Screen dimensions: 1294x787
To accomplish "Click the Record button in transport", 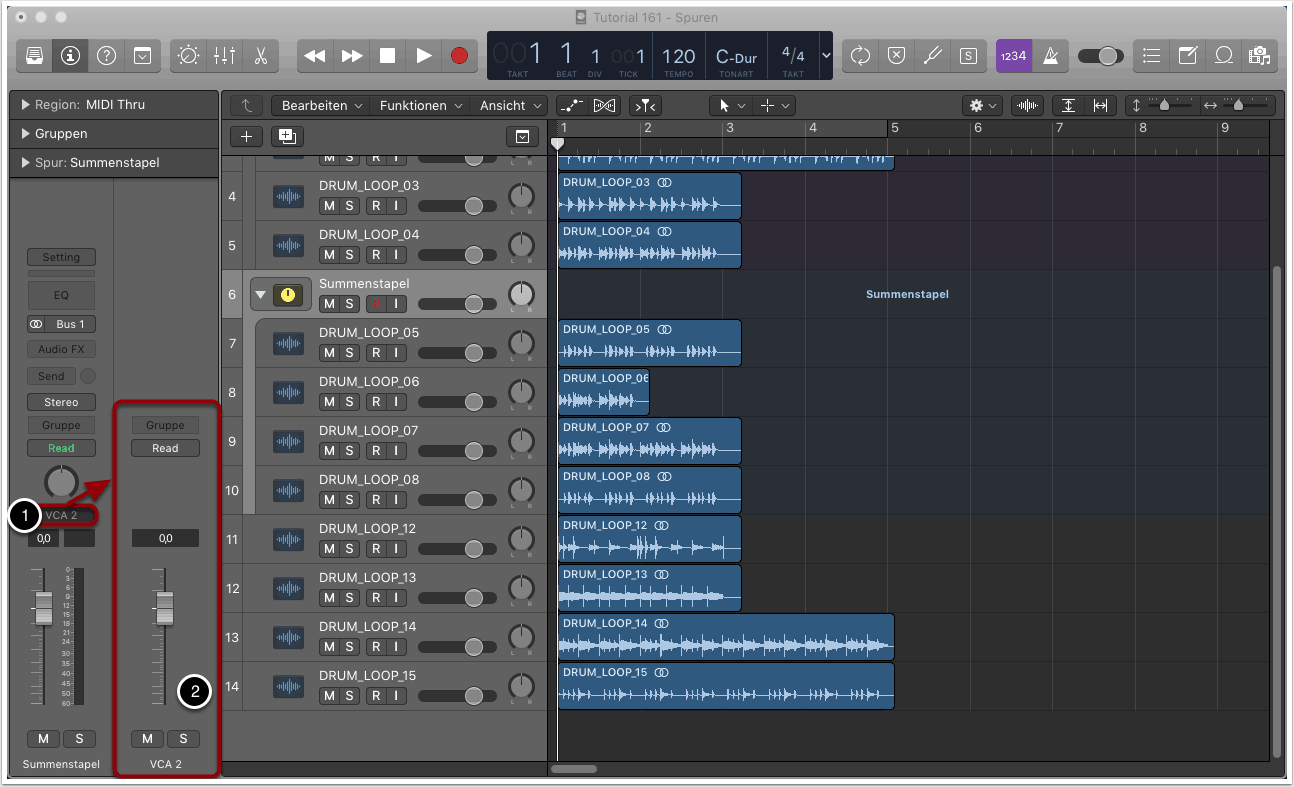I will tap(459, 56).
